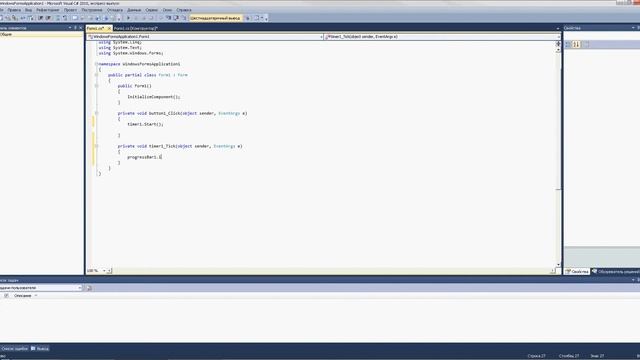Open the Окно menu
The width and height of the screenshot is (640, 360).
point(167,10)
